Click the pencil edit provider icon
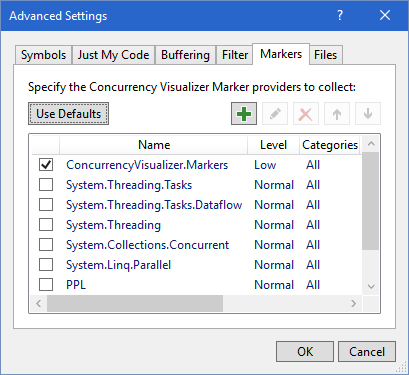The width and height of the screenshot is (409, 375). point(275,114)
